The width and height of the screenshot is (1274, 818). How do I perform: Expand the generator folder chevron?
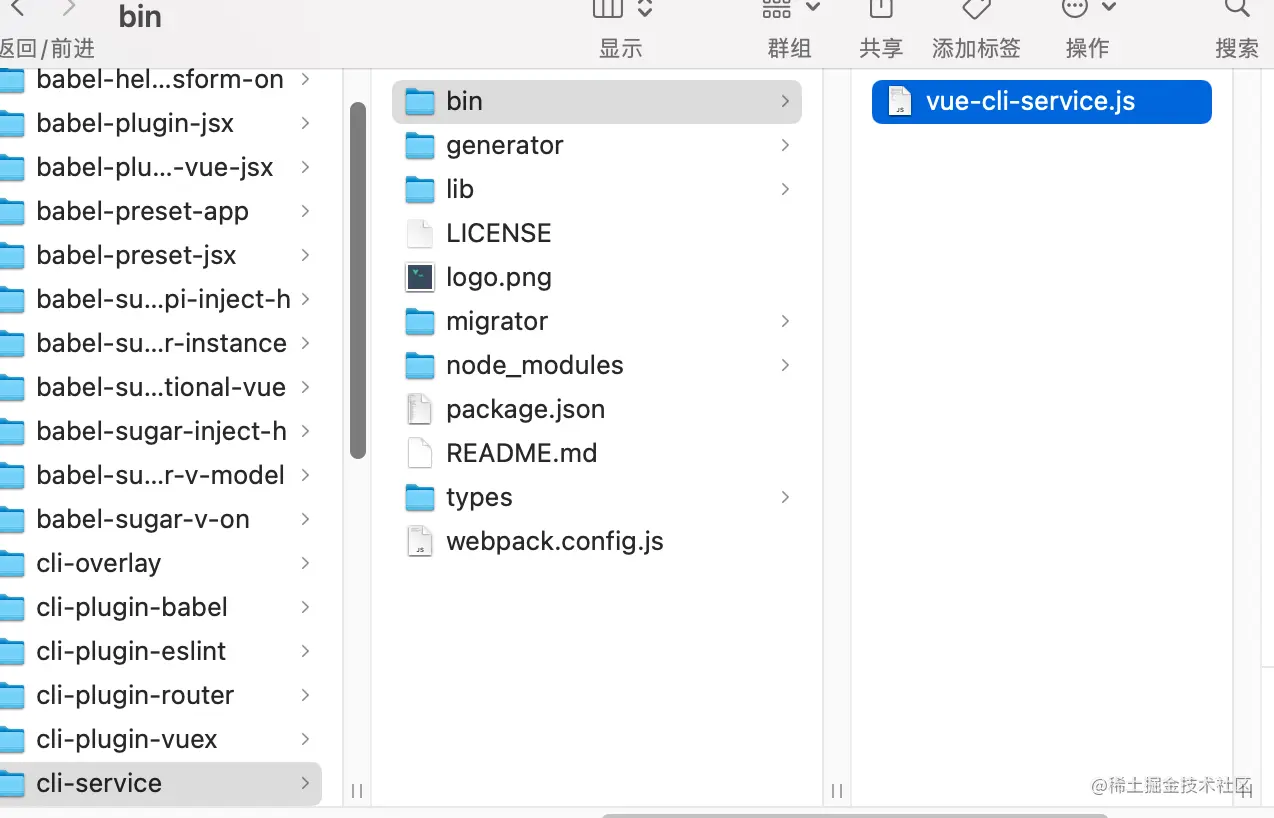tap(786, 146)
